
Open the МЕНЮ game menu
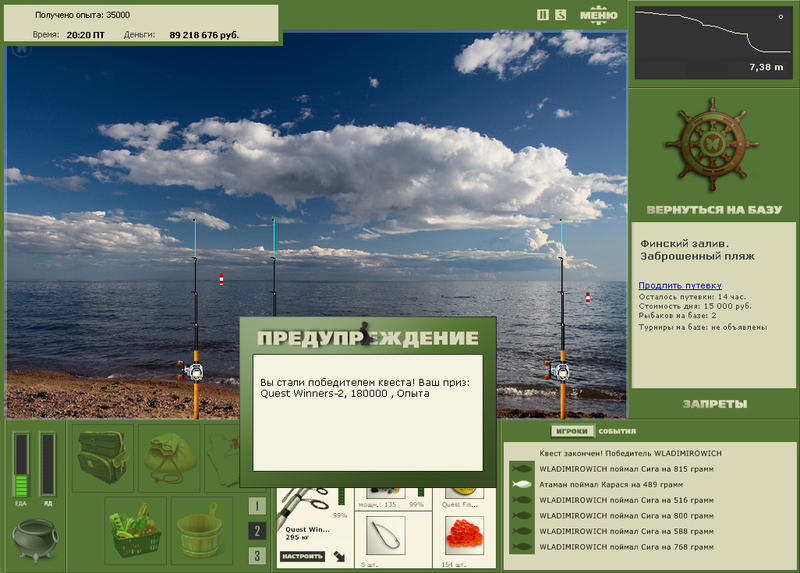click(x=598, y=14)
